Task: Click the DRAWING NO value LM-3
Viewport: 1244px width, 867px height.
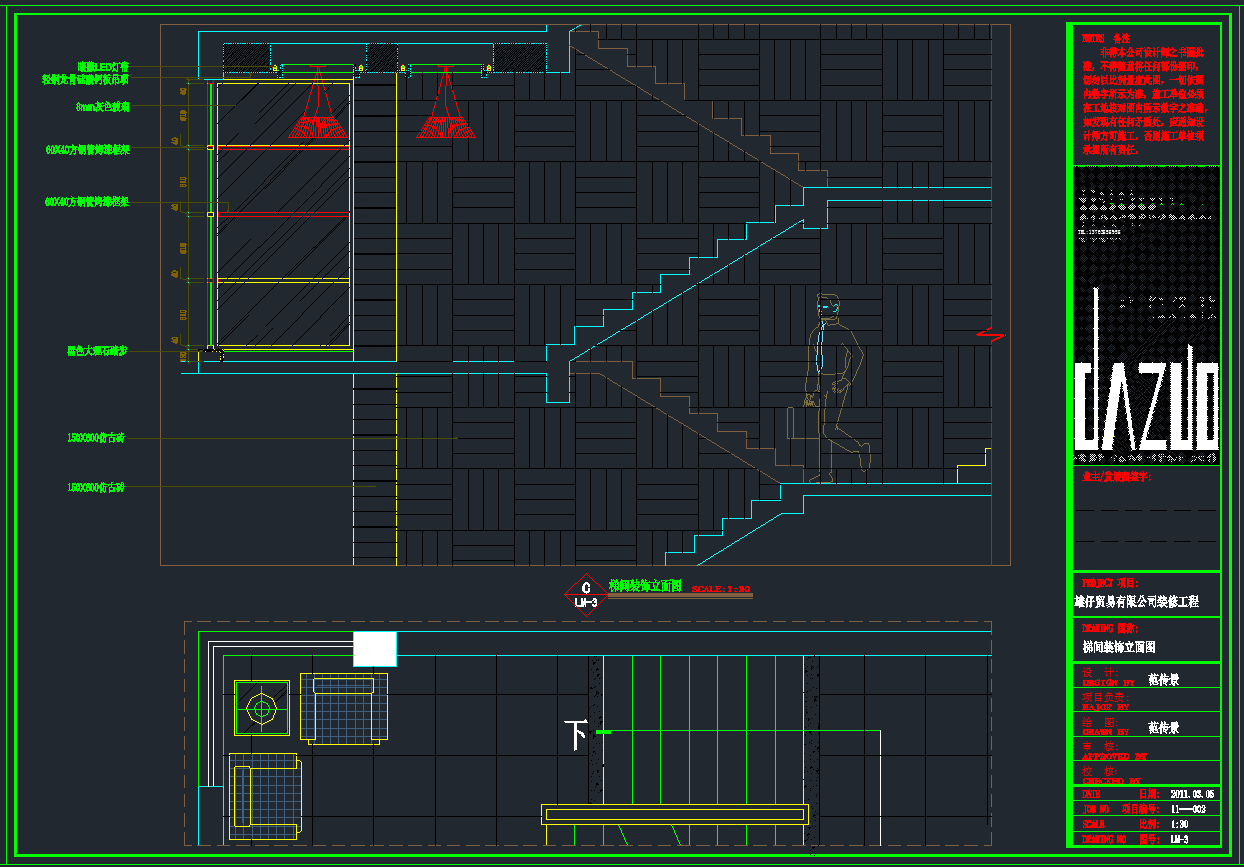Action: 1178,839
